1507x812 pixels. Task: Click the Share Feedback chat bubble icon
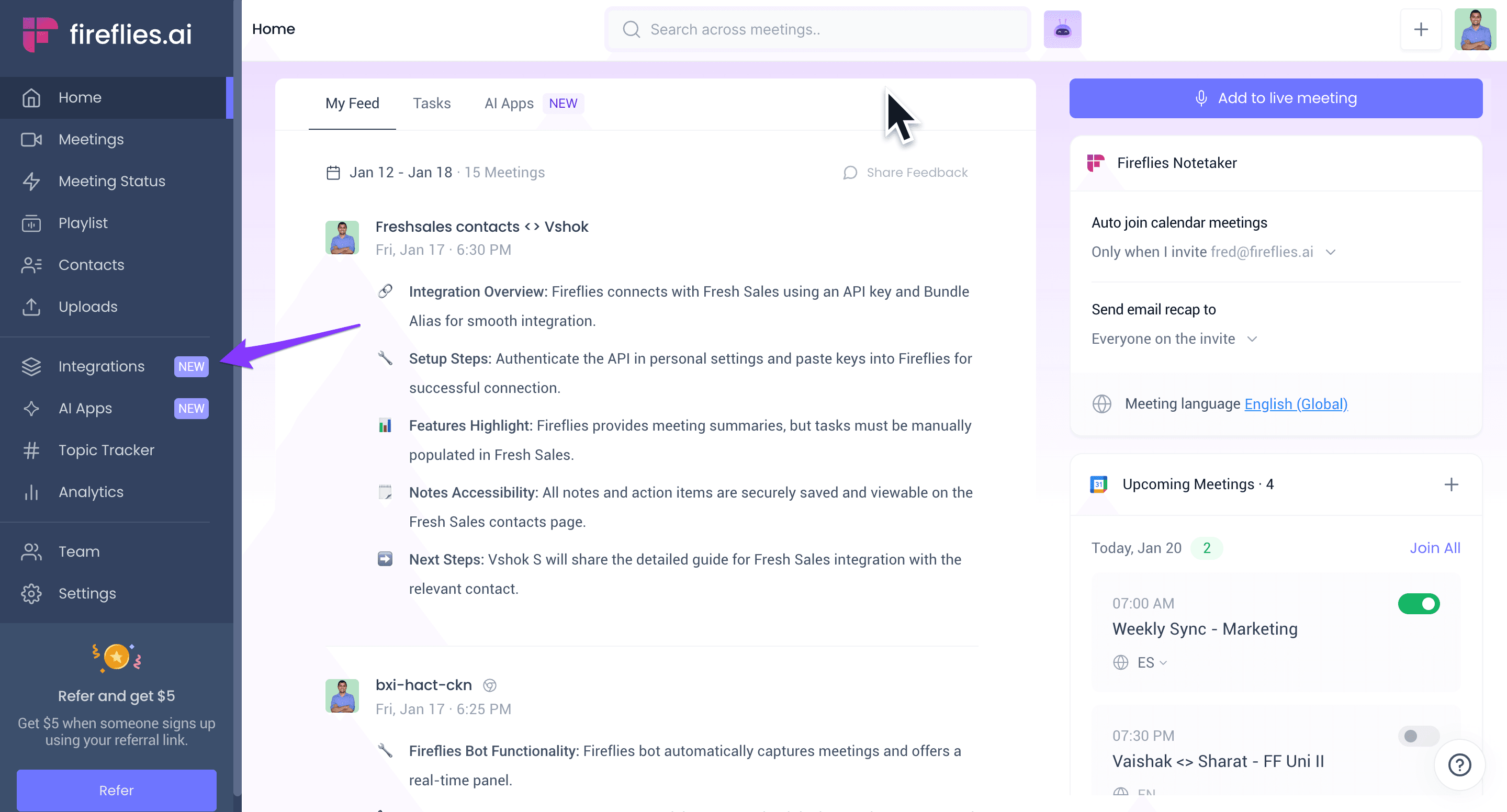[850, 173]
